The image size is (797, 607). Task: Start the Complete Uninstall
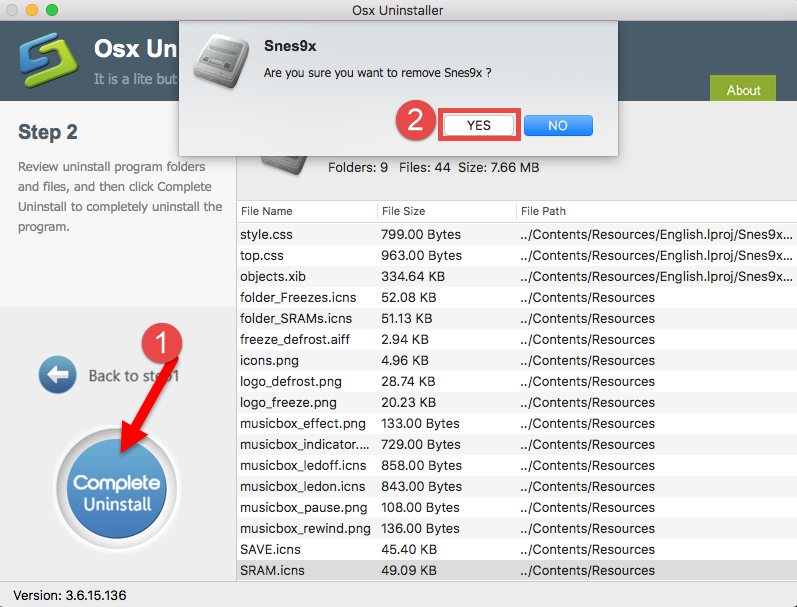coord(116,489)
